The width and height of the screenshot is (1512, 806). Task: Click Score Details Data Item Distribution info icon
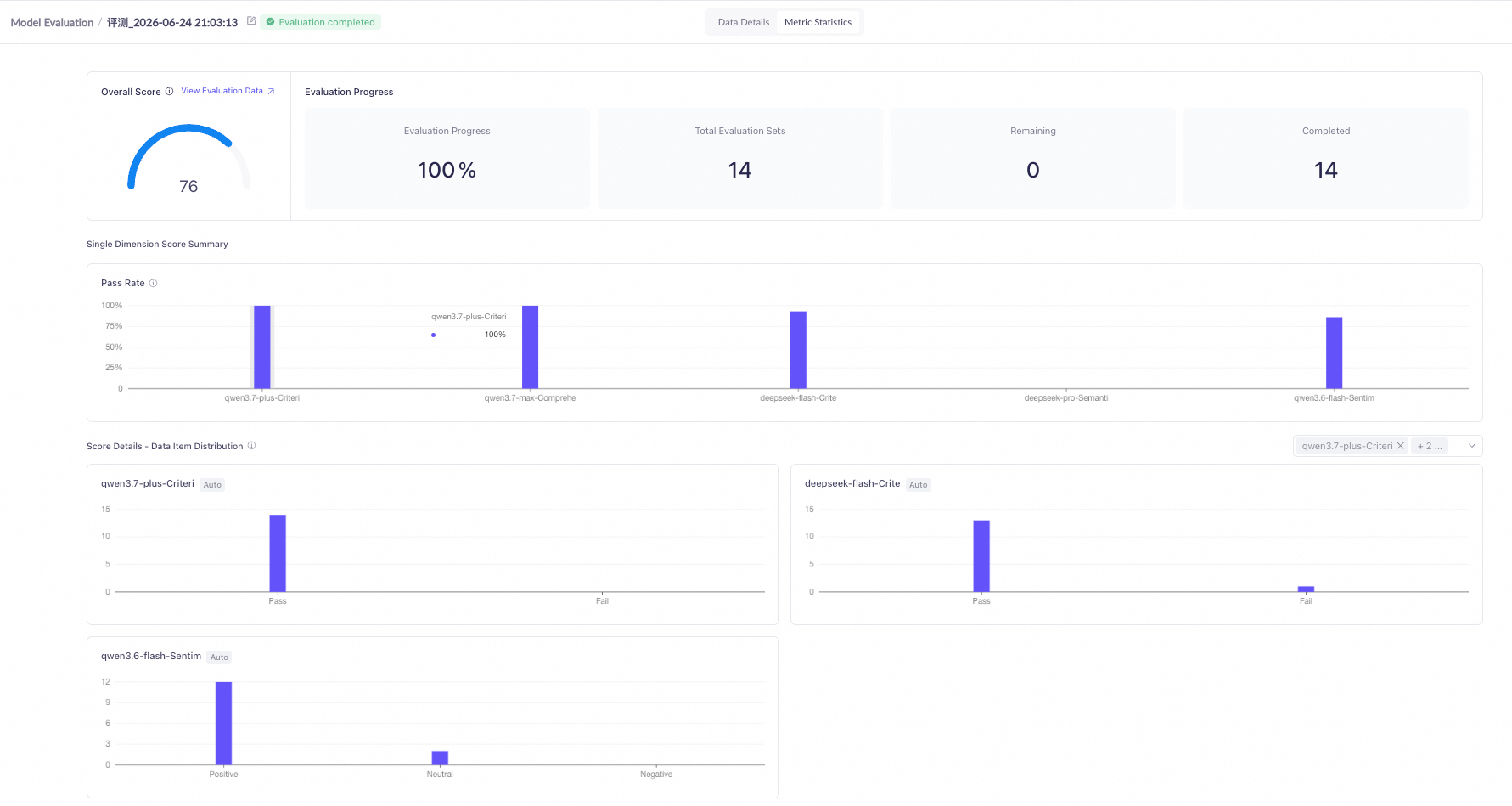point(251,446)
